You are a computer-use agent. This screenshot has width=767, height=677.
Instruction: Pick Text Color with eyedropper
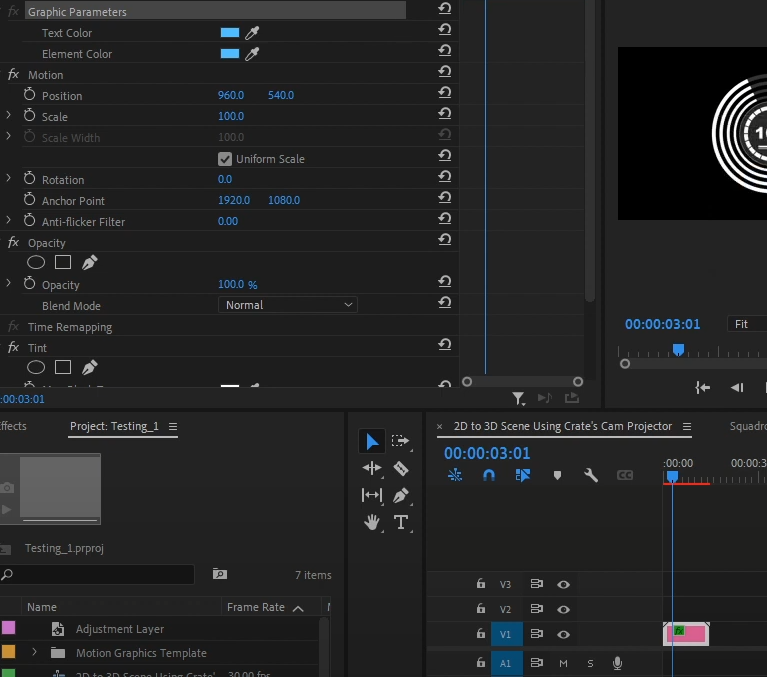tap(253, 33)
